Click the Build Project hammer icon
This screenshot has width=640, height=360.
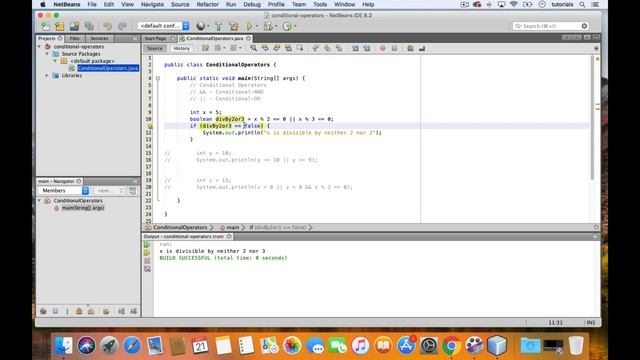218,27
